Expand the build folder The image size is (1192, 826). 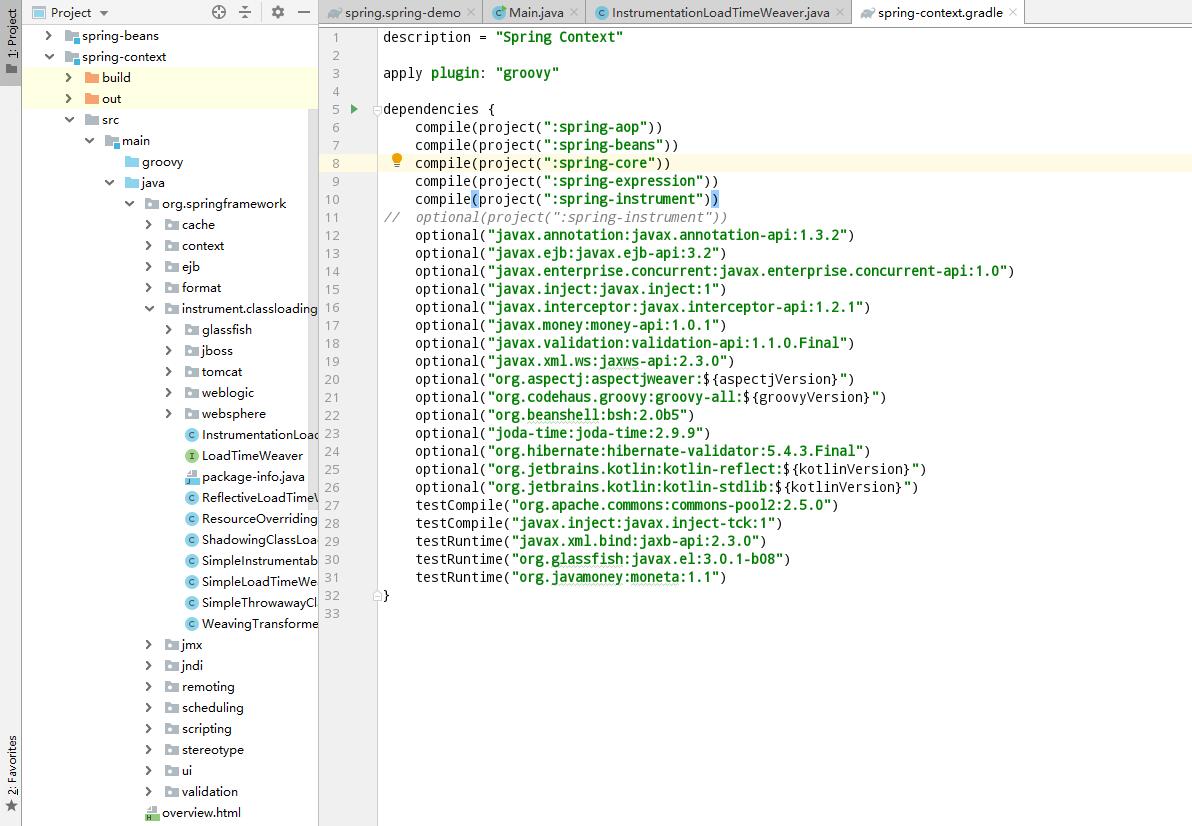[68, 78]
